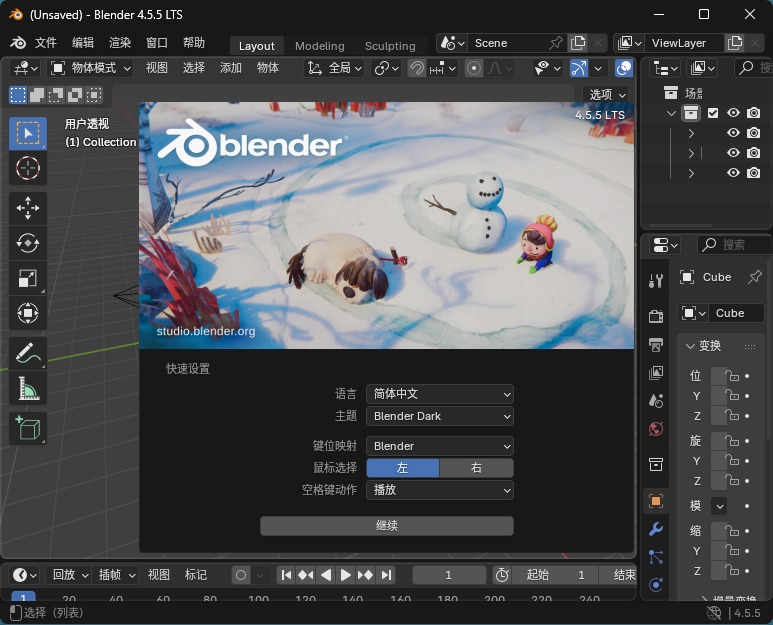The width and height of the screenshot is (773, 625).
Task: Click the Blender logo menu icon
Action: click(x=18, y=43)
